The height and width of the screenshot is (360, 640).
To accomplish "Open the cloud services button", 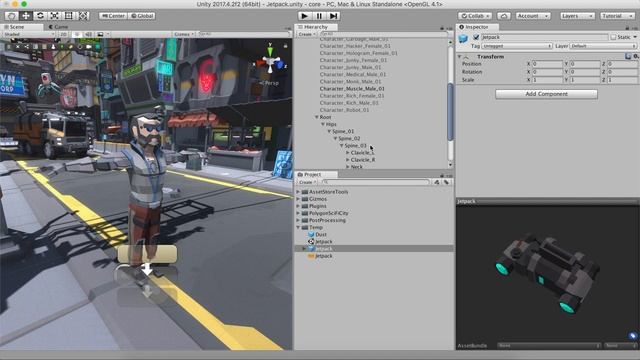I will pos(504,16).
